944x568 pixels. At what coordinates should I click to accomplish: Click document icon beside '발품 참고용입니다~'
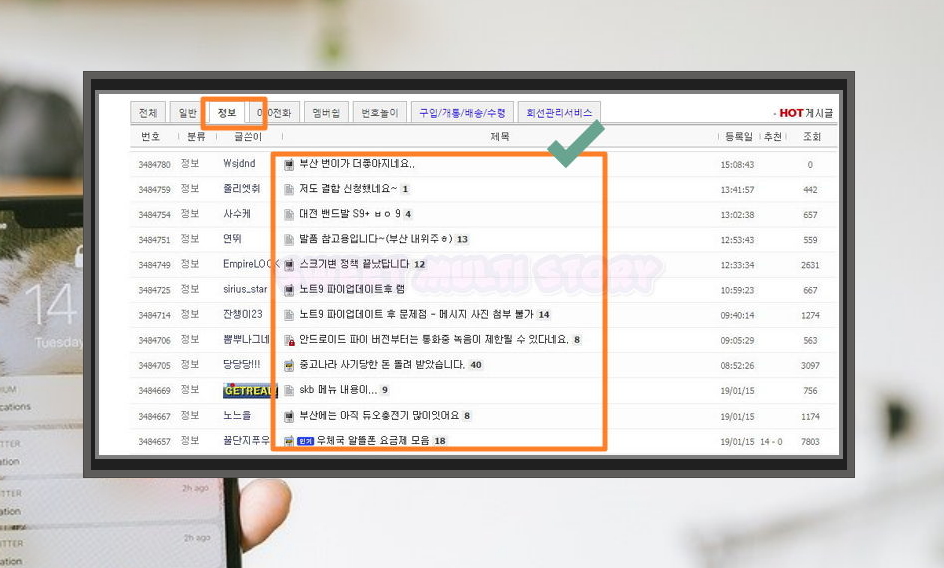point(289,240)
